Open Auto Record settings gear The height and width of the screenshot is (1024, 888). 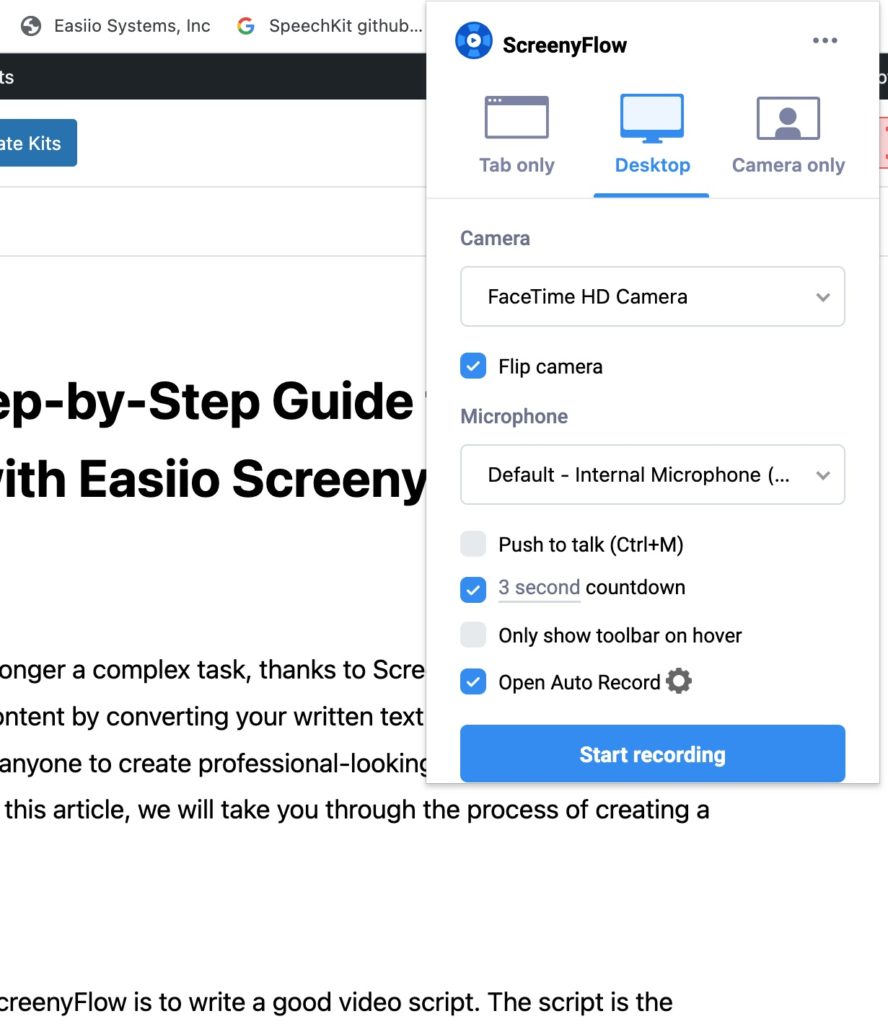678,681
